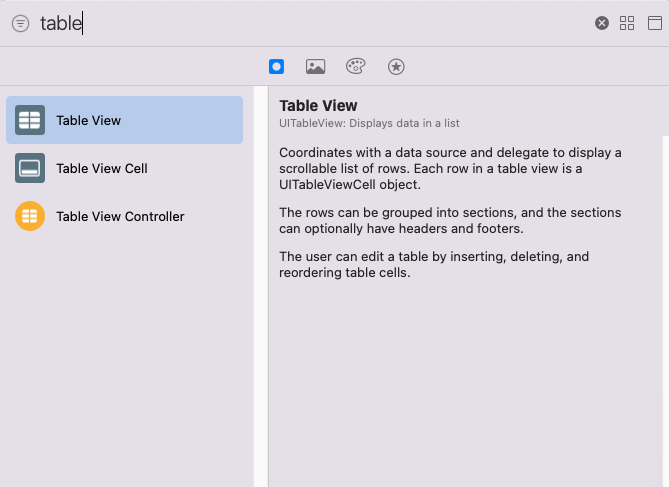Click the orange Table View Controller icon
Image resolution: width=669 pixels, height=487 pixels.
(x=30, y=216)
